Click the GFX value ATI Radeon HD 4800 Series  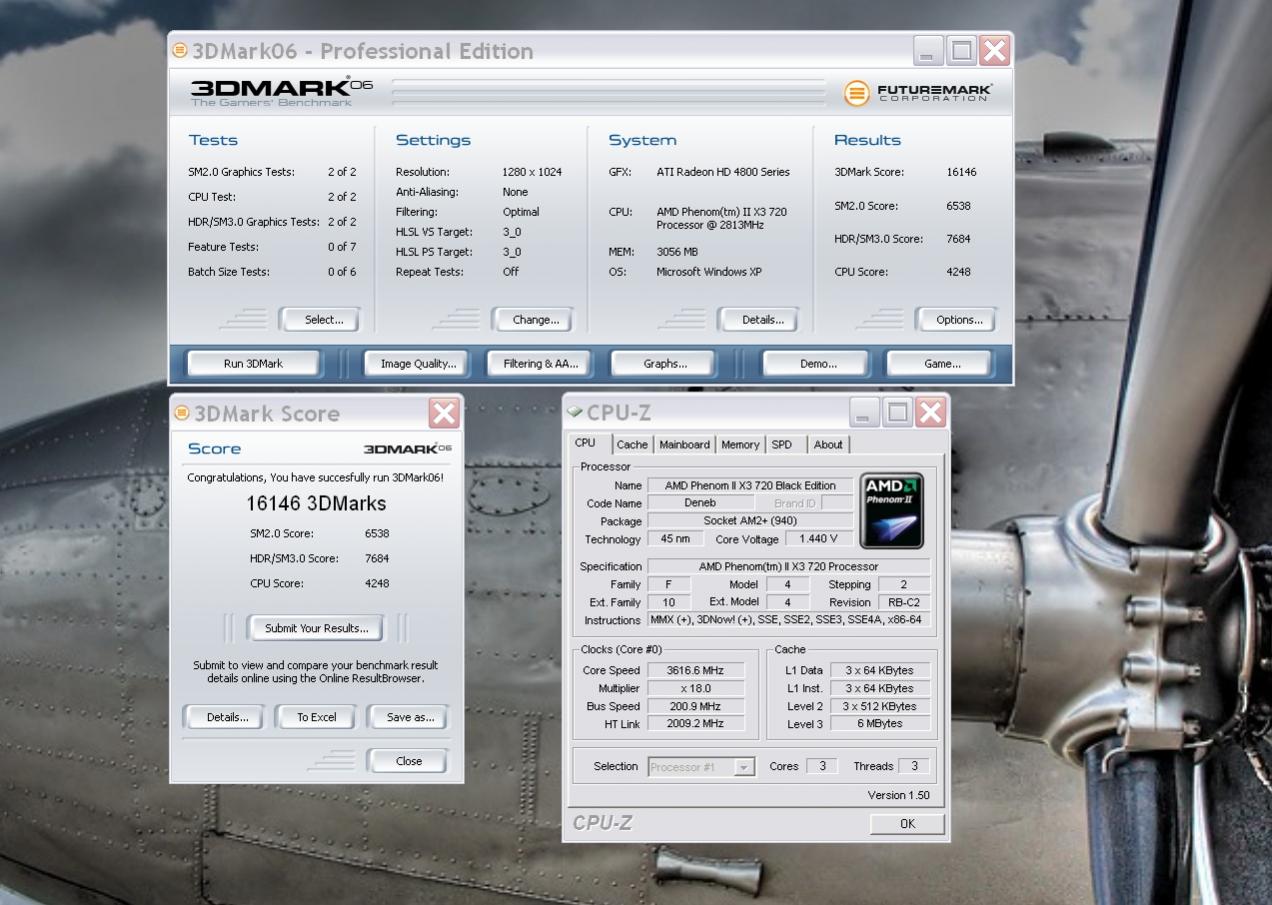(723, 172)
